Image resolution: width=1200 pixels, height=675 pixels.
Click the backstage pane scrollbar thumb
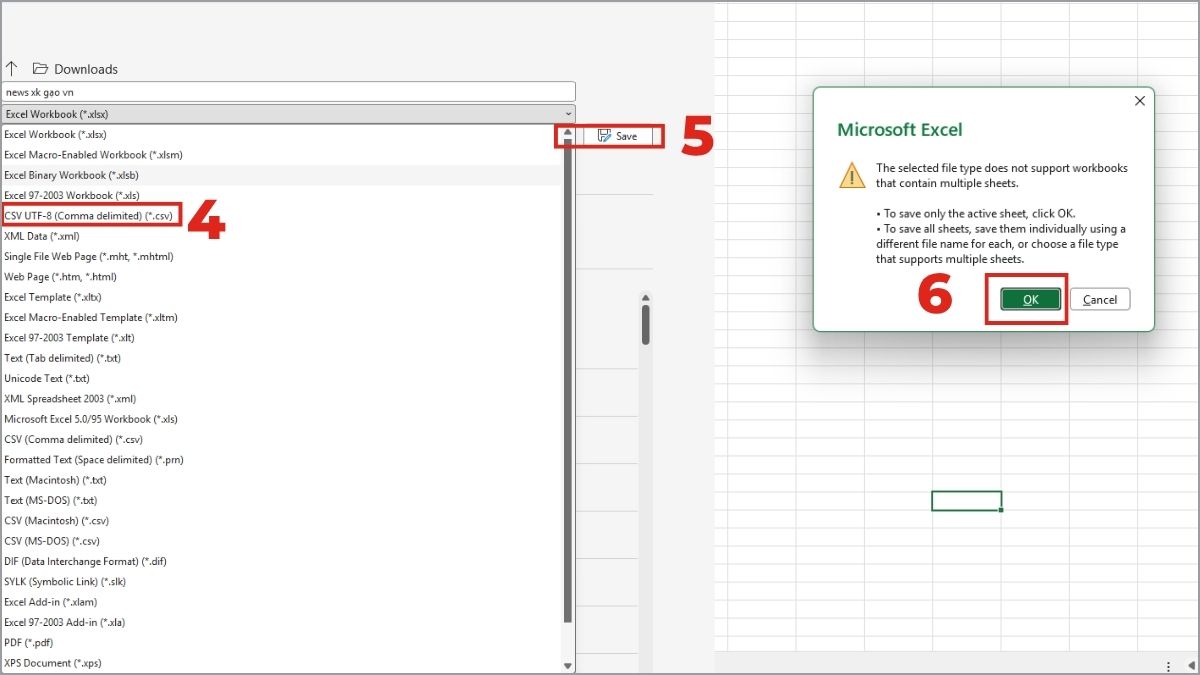point(646,324)
